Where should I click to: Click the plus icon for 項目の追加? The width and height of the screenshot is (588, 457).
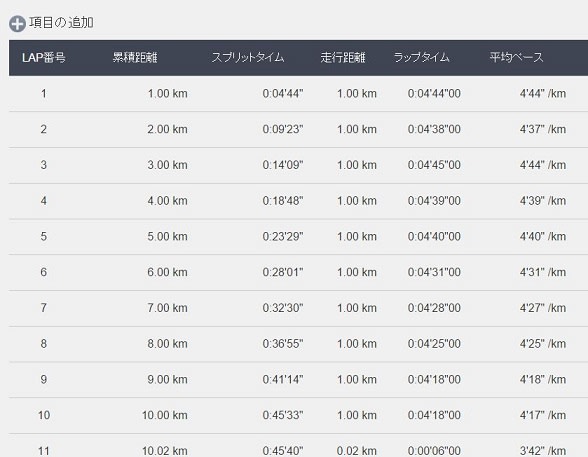17,24
